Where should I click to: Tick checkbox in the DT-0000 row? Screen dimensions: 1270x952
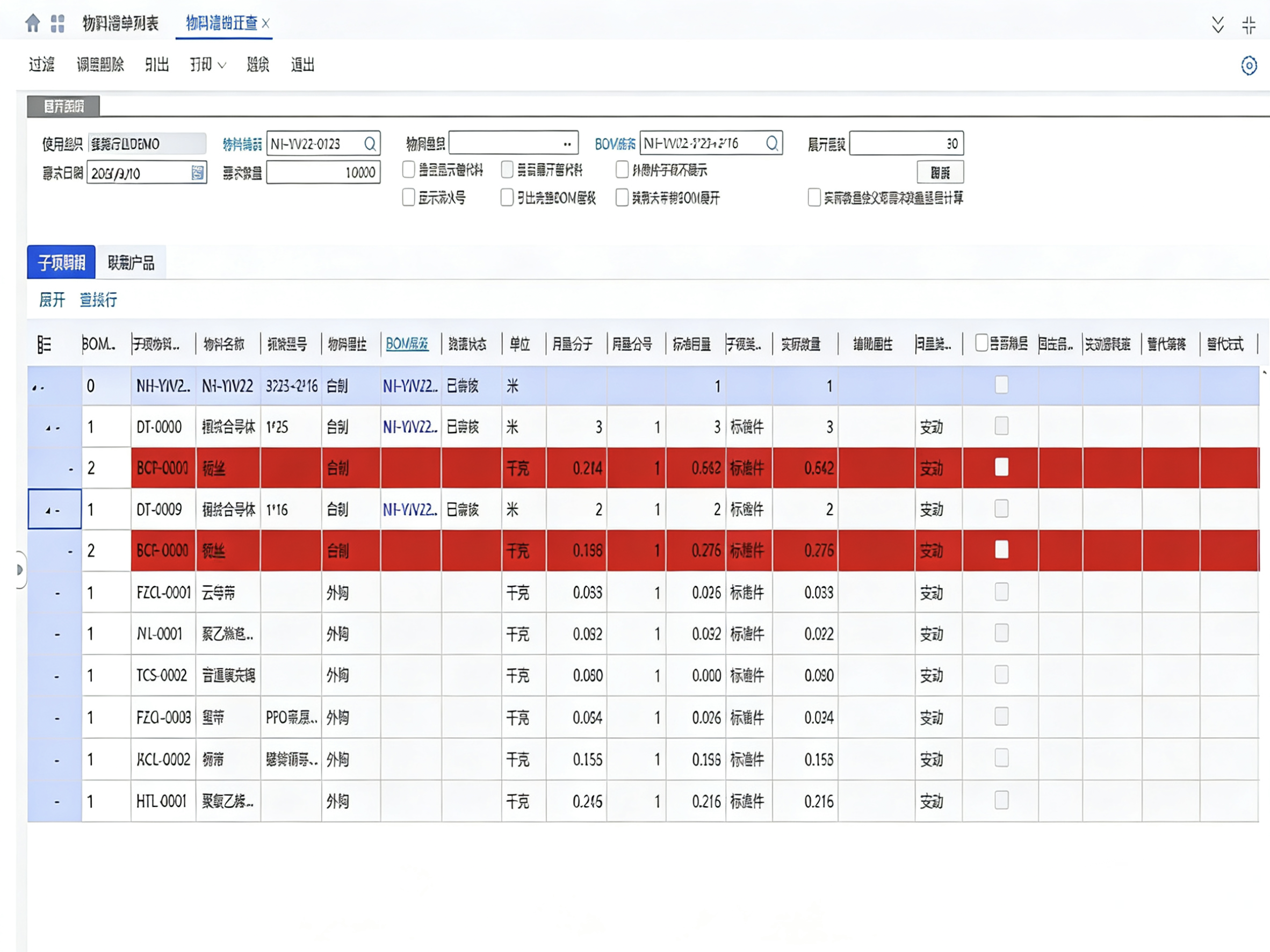(1001, 427)
